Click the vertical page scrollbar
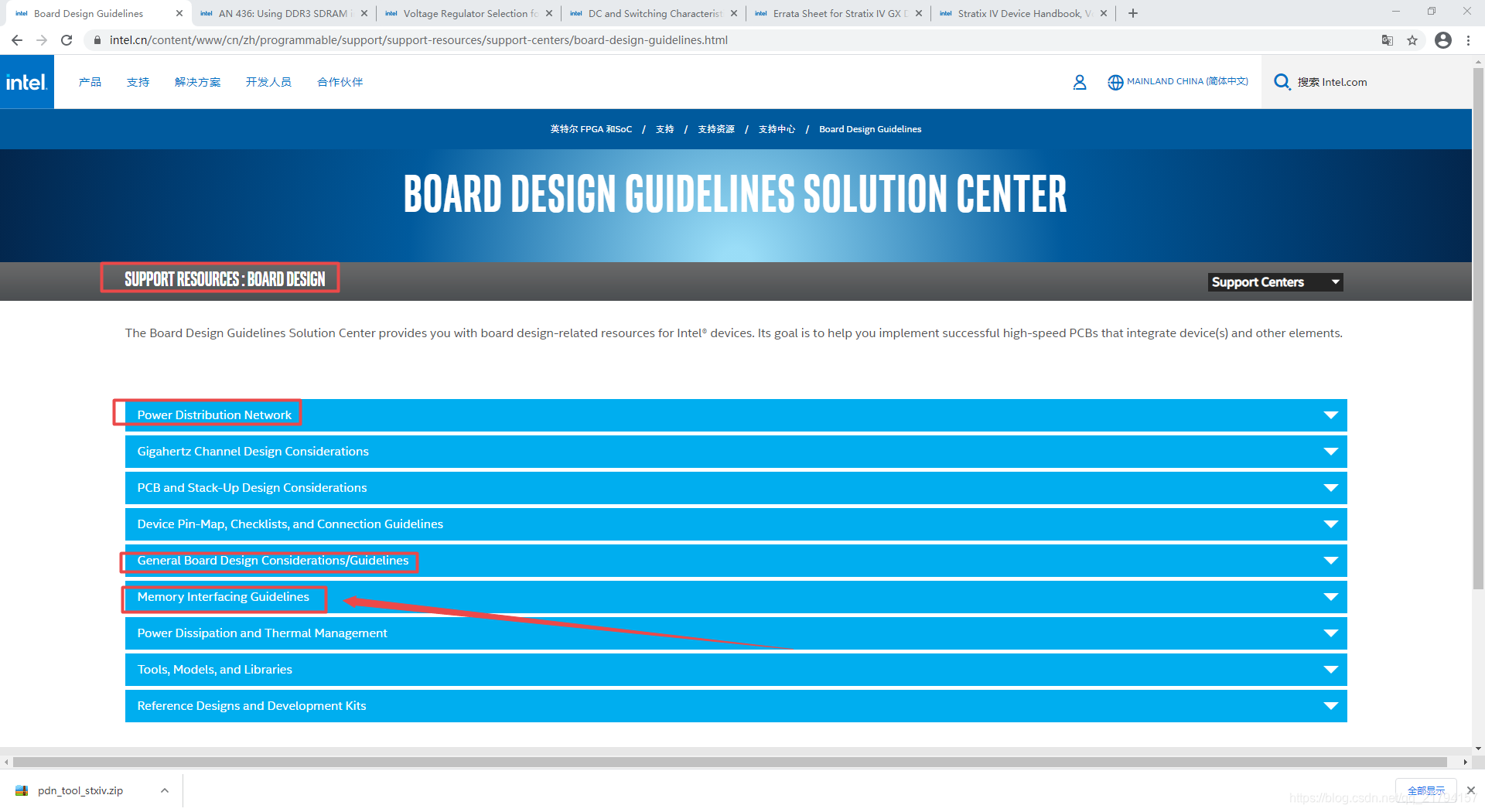The height and width of the screenshot is (812, 1485). pos(1478,329)
